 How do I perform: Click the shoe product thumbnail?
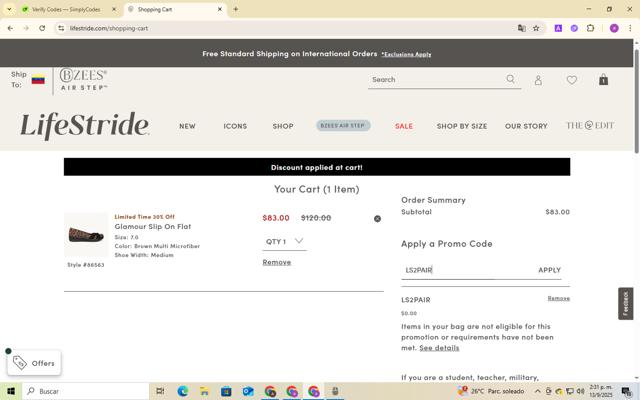pyautogui.click(x=86, y=235)
